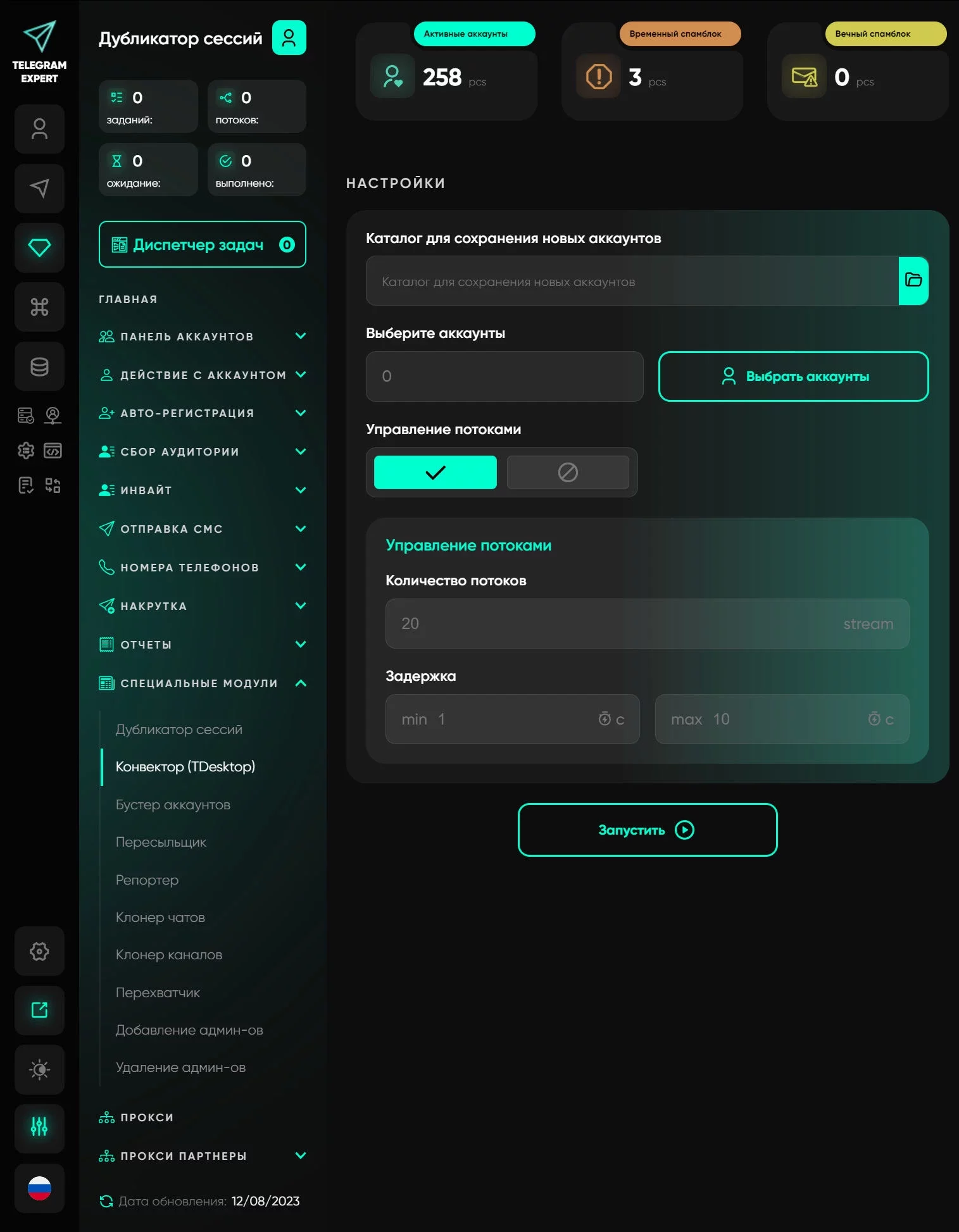Click the Russian flag language icon
The width and height of the screenshot is (959, 1232).
[39, 1188]
